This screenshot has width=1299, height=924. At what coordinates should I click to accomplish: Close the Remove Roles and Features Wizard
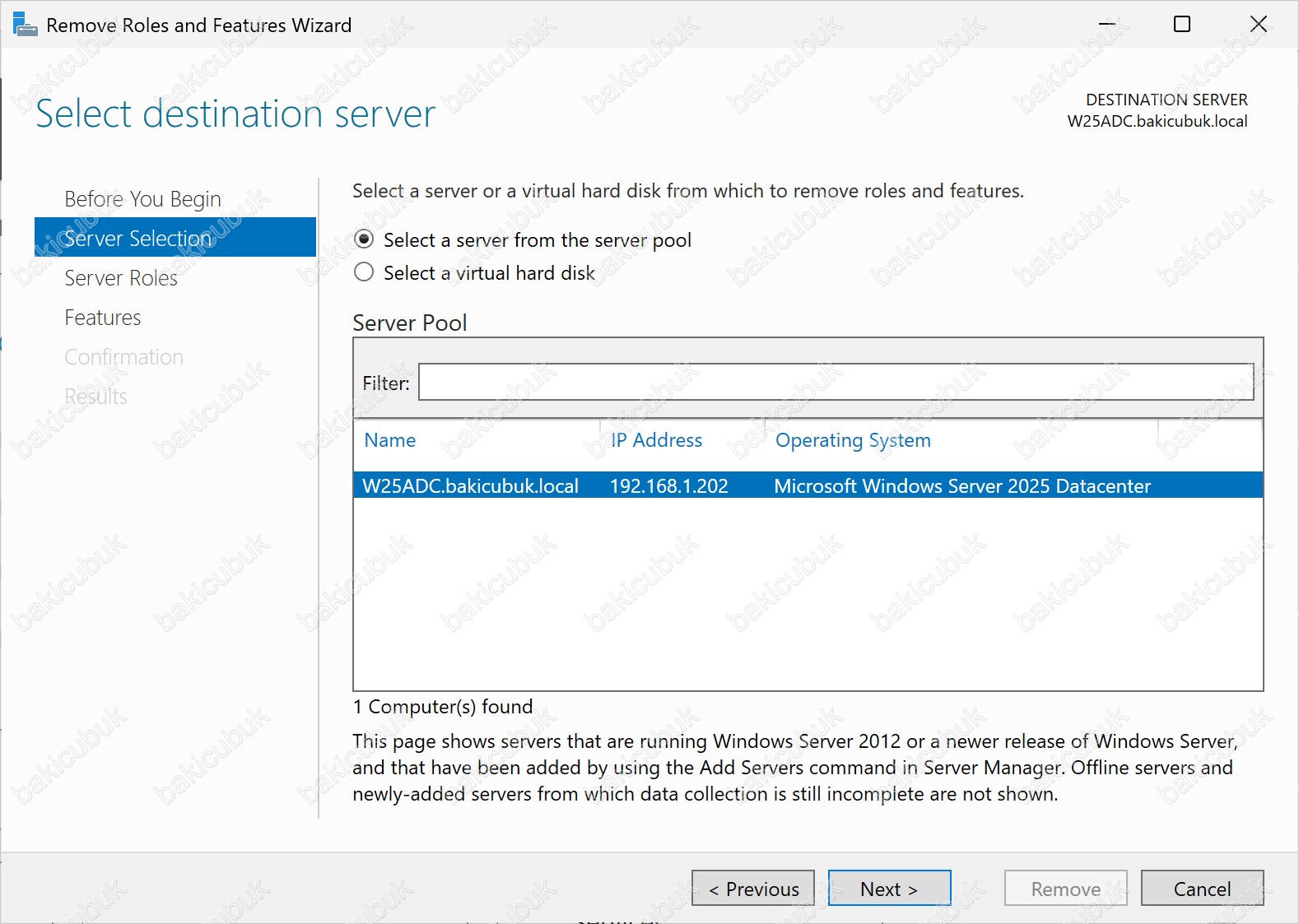tap(1259, 25)
